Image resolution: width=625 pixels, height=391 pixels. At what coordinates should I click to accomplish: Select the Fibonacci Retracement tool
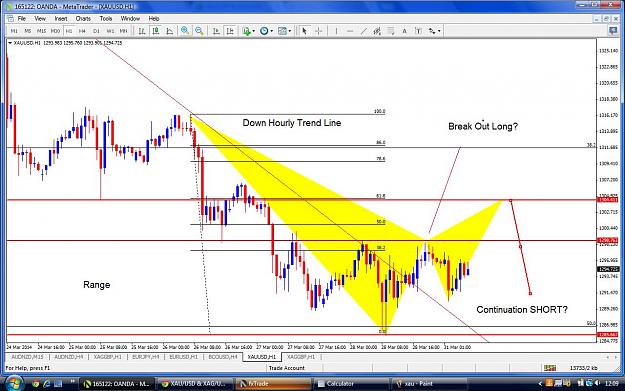(391, 31)
